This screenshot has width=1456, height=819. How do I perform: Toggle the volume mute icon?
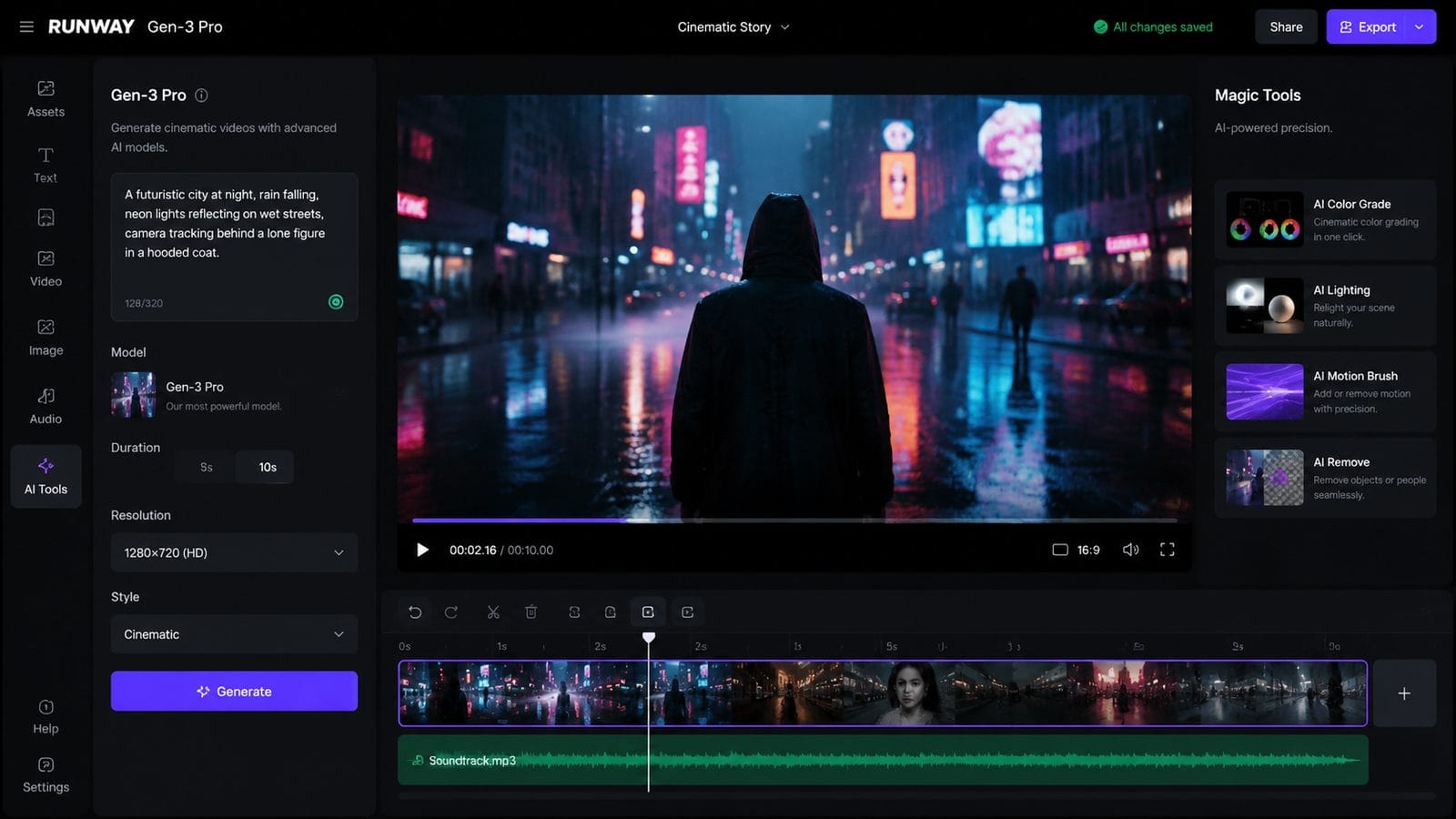coord(1130,550)
